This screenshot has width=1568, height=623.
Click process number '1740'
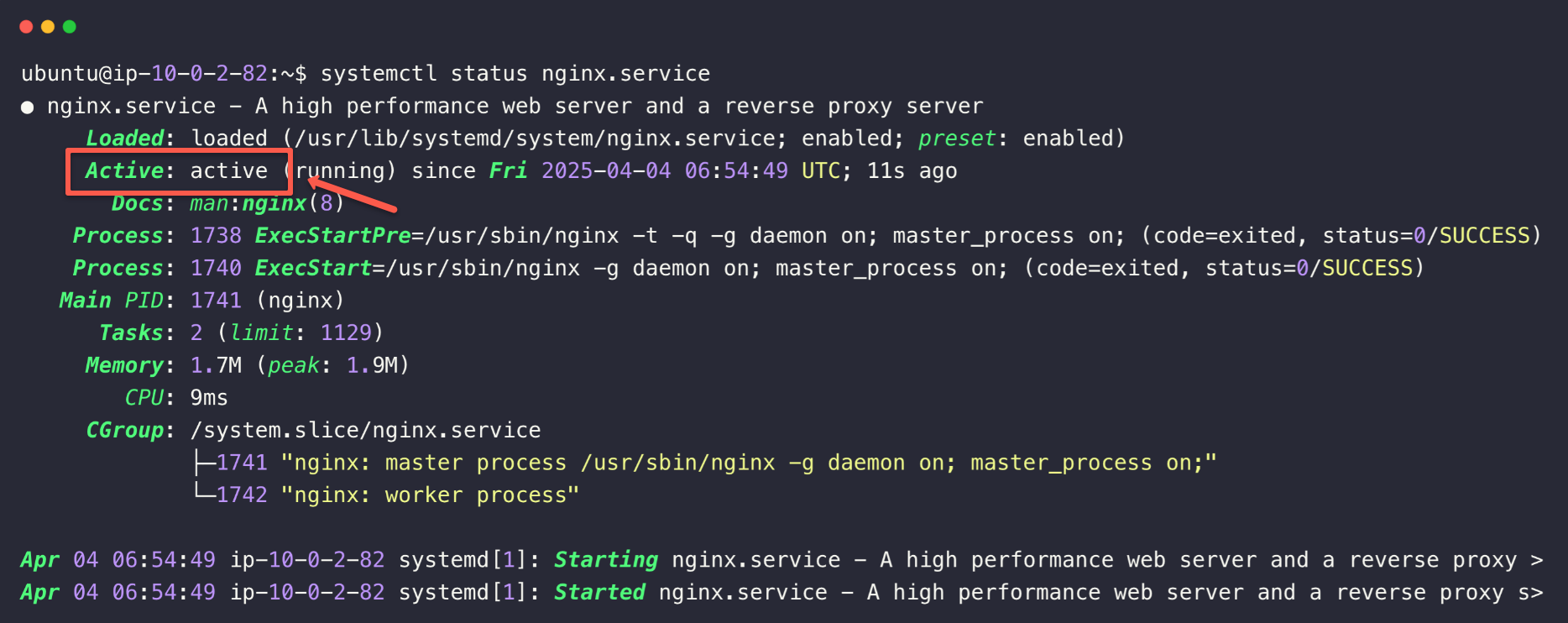click(x=216, y=269)
